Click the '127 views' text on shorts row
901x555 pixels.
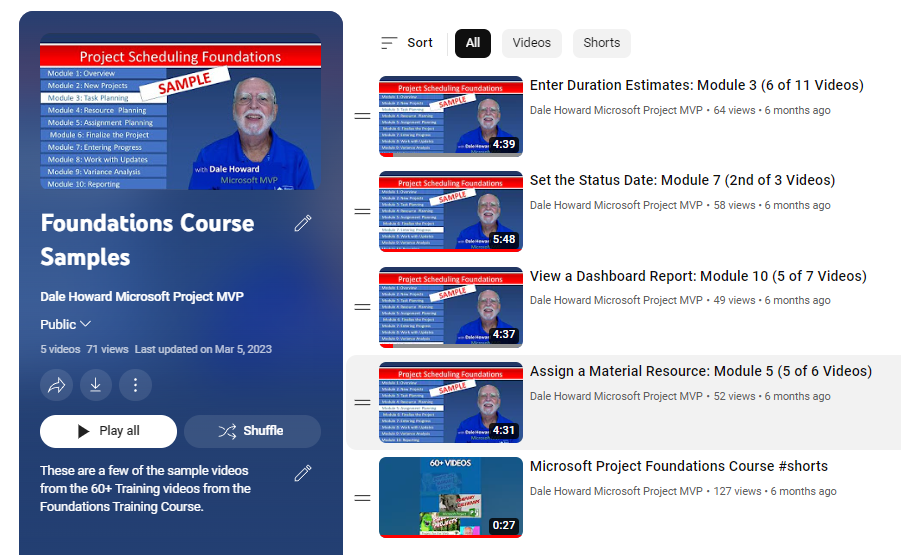[x=737, y=491]
